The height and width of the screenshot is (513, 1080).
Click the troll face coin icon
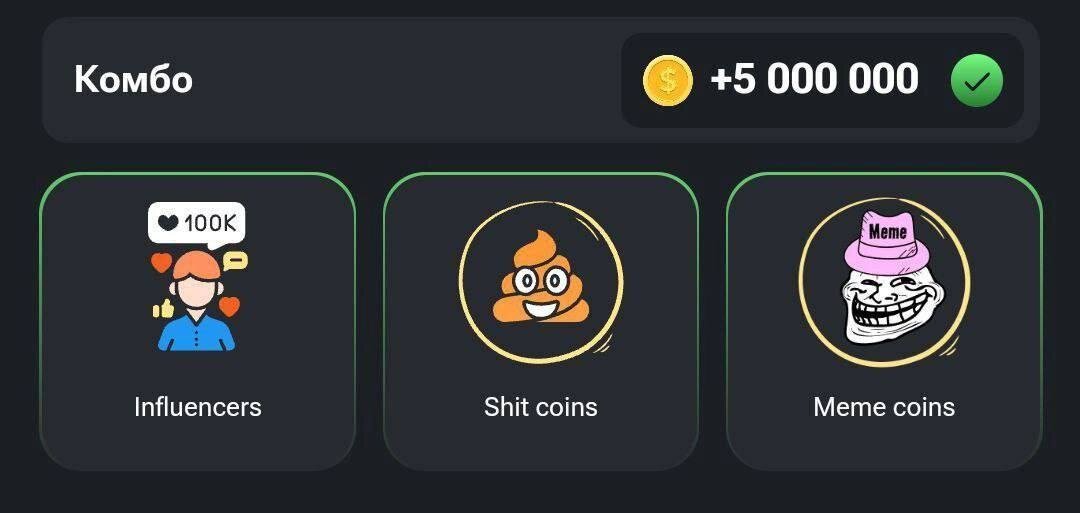click(884, 282)
